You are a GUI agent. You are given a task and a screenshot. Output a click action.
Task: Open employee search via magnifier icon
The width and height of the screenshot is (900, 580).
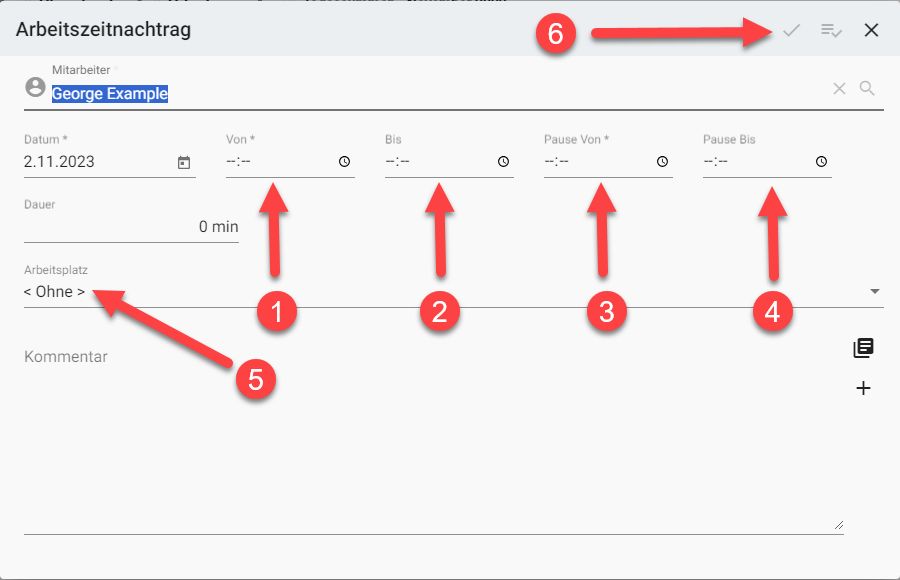pos(867,89)
